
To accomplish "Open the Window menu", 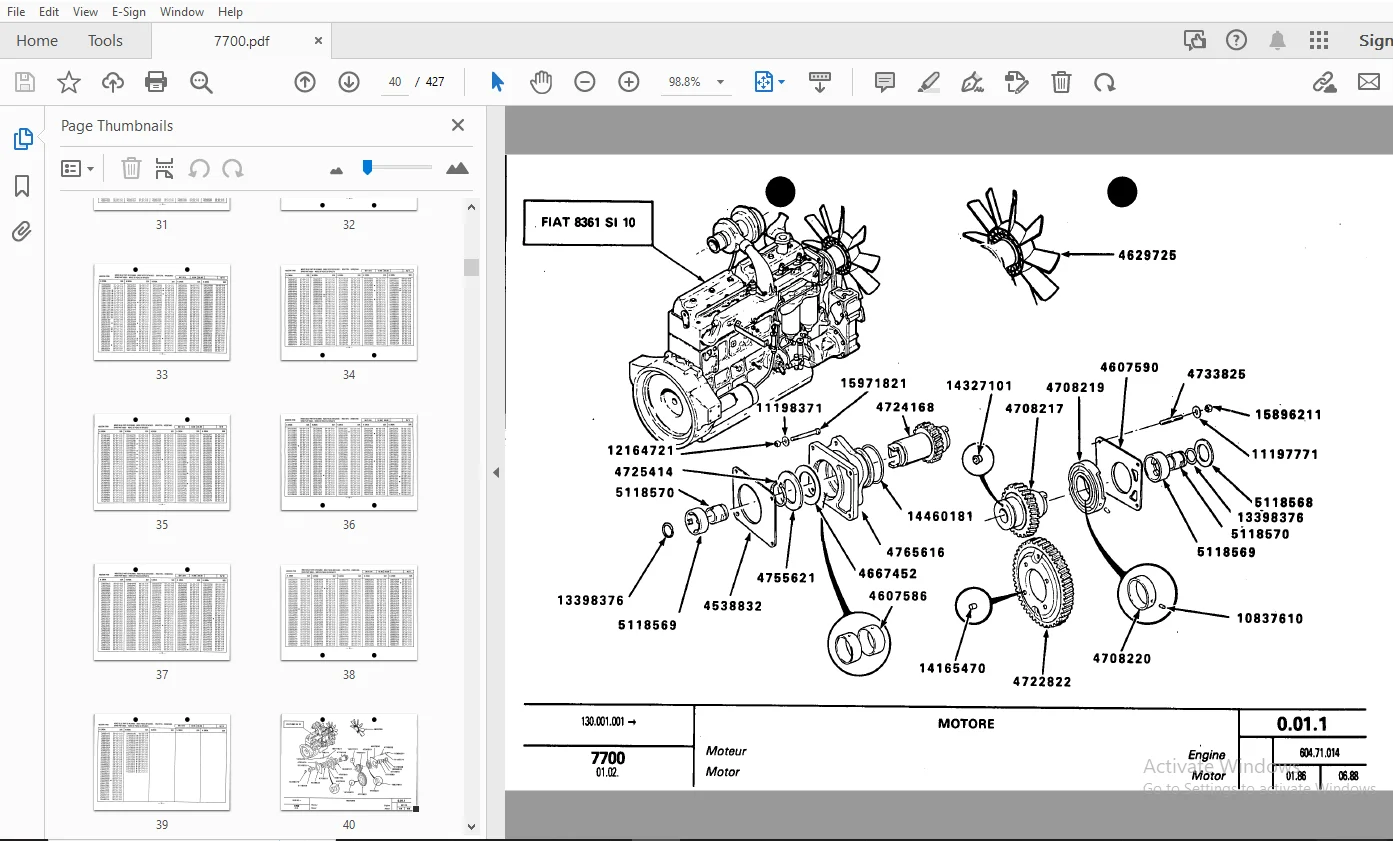I will point(182,12).
